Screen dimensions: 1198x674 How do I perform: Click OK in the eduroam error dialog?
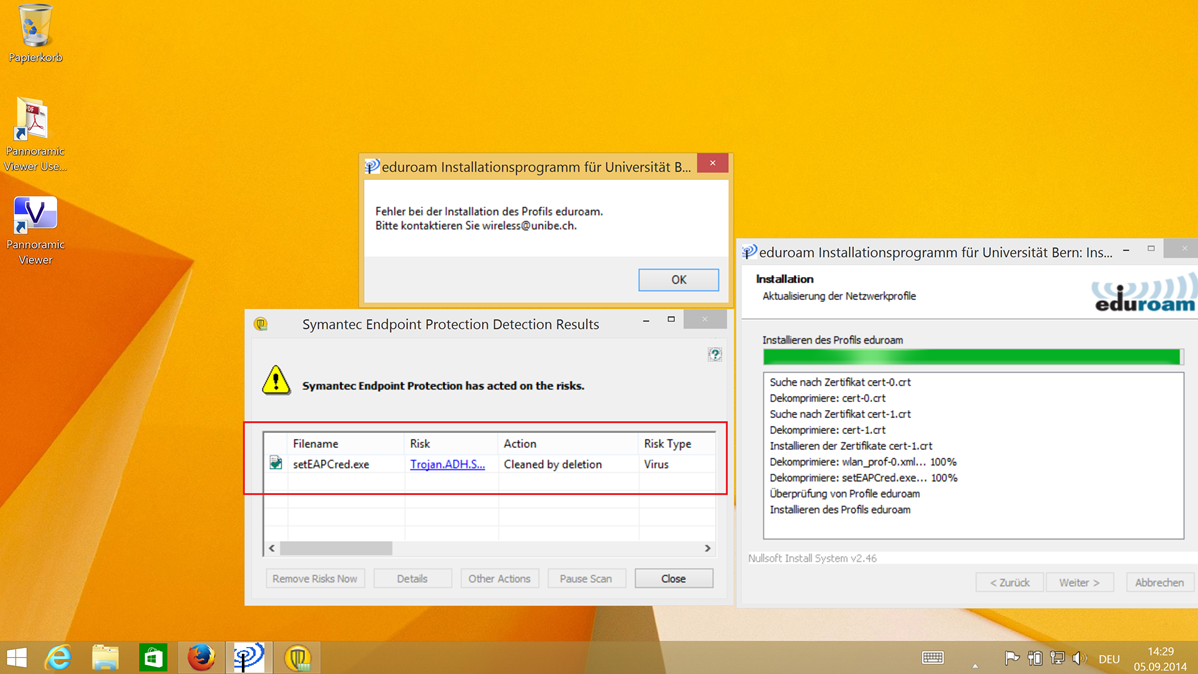pos(678,280)
